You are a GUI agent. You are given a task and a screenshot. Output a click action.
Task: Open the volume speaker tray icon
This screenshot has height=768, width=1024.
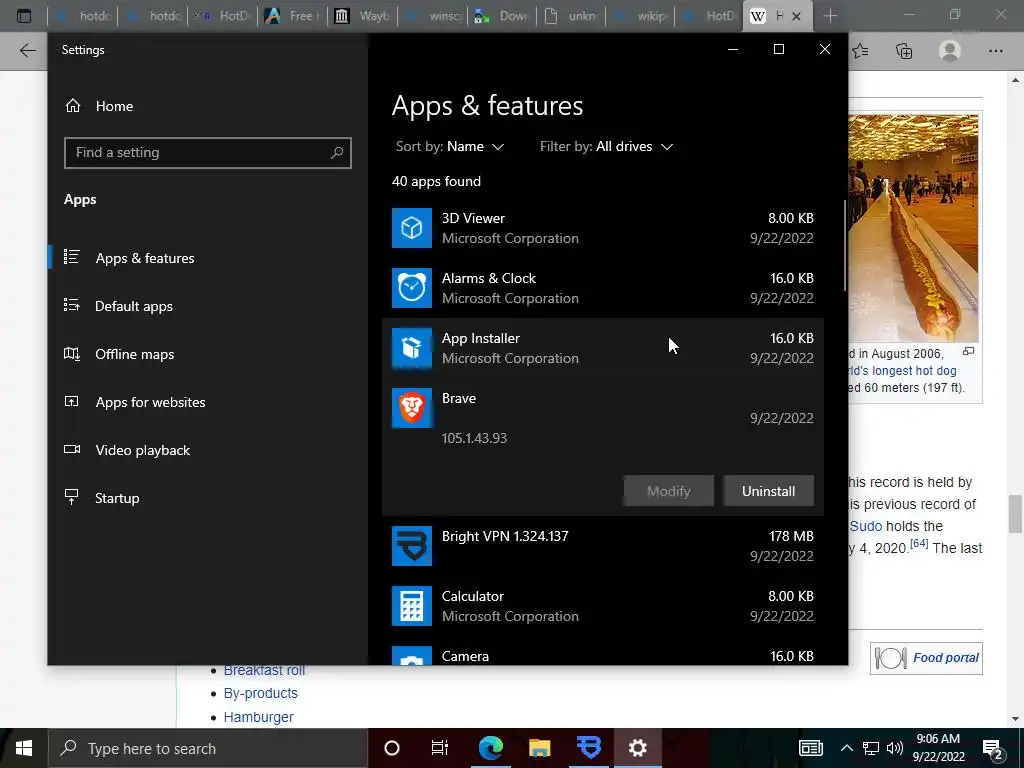click(895, 748)
